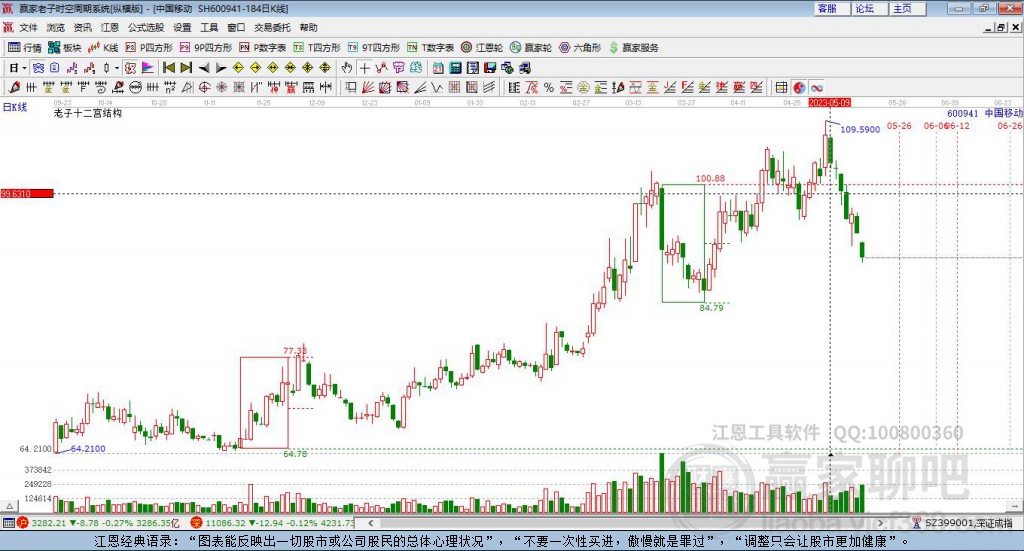Open the 江恩轮 Gann wheel
The height and width of the screenshot is (551, 1024).
[482, 48]
